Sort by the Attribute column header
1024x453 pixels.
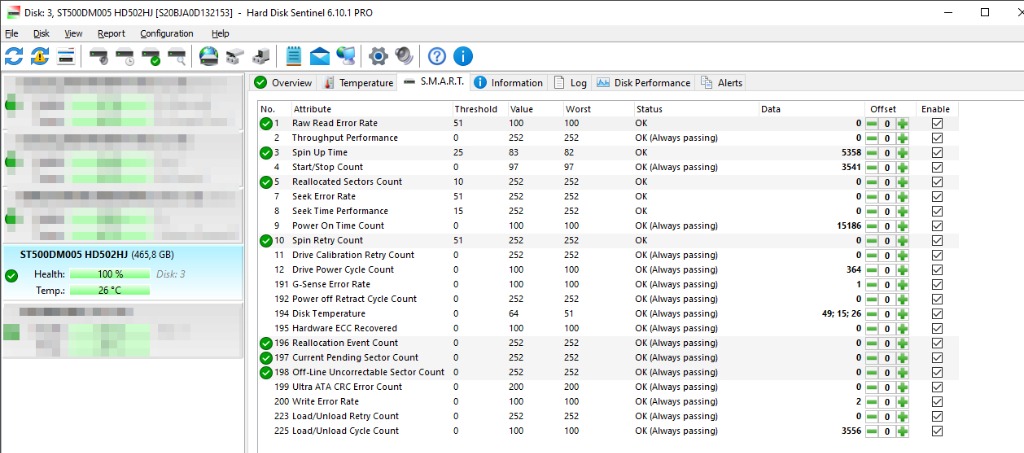(371, 109)
